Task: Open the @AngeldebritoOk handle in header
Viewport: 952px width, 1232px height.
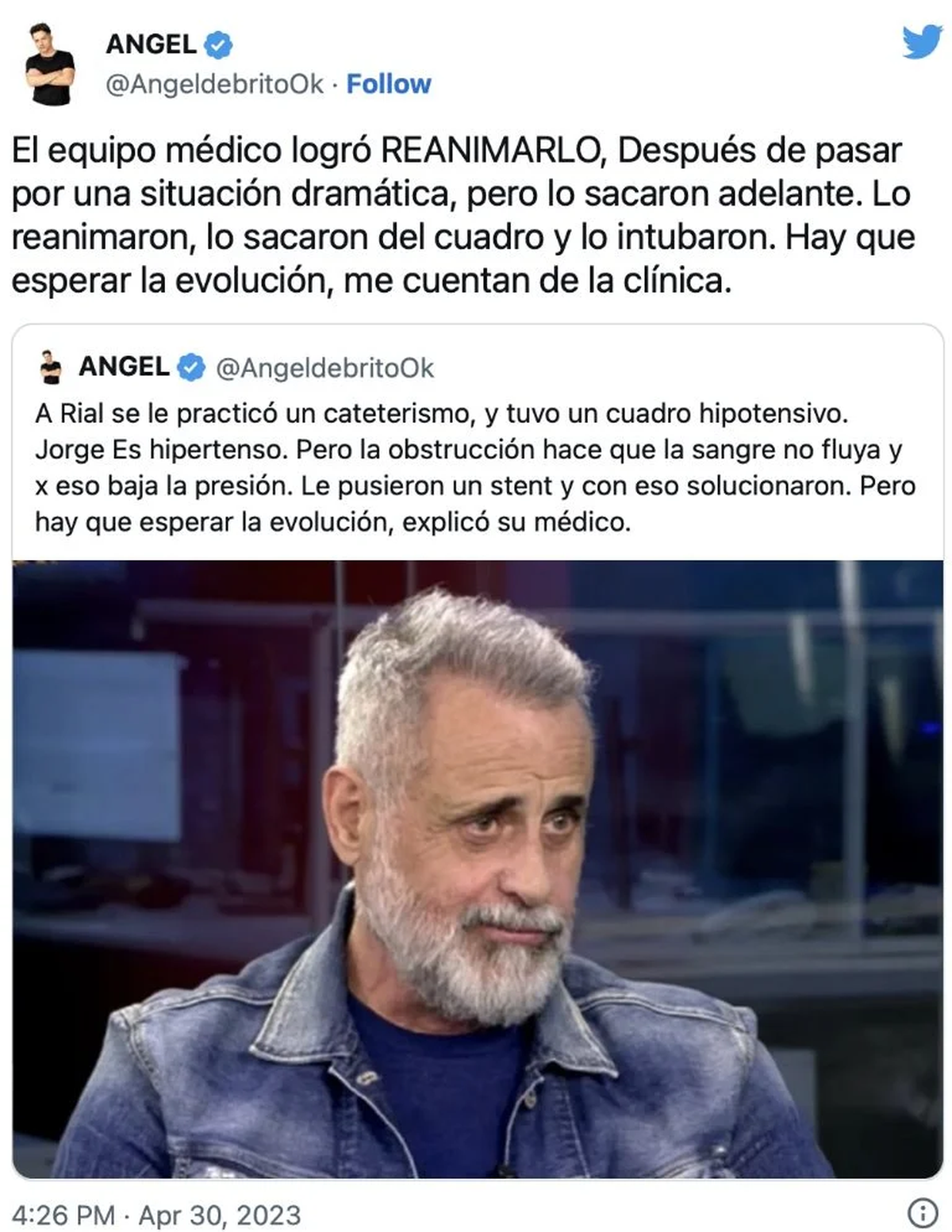Action: coord(214,84)
